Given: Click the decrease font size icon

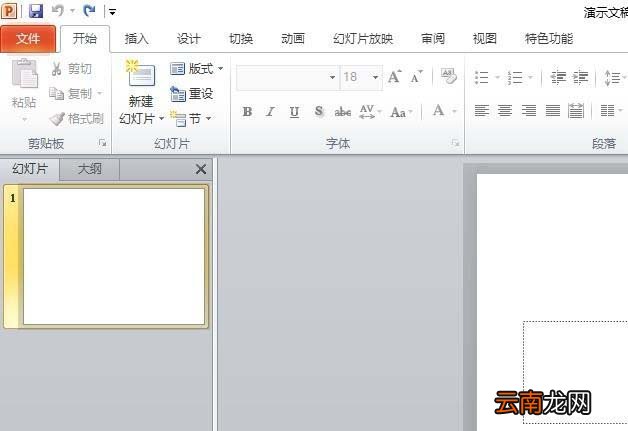Looking at the screenshot, I should [x=417, y=77].
